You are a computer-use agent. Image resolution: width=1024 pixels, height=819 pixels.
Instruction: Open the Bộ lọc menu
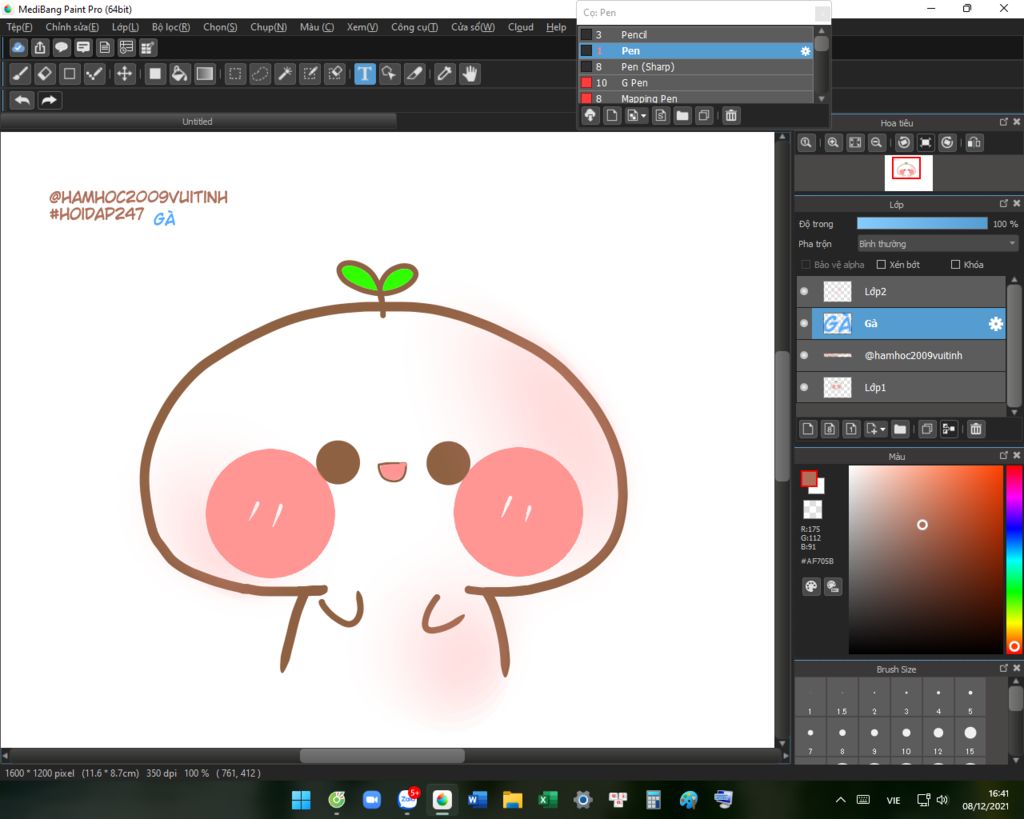click(x=170, y=27)
